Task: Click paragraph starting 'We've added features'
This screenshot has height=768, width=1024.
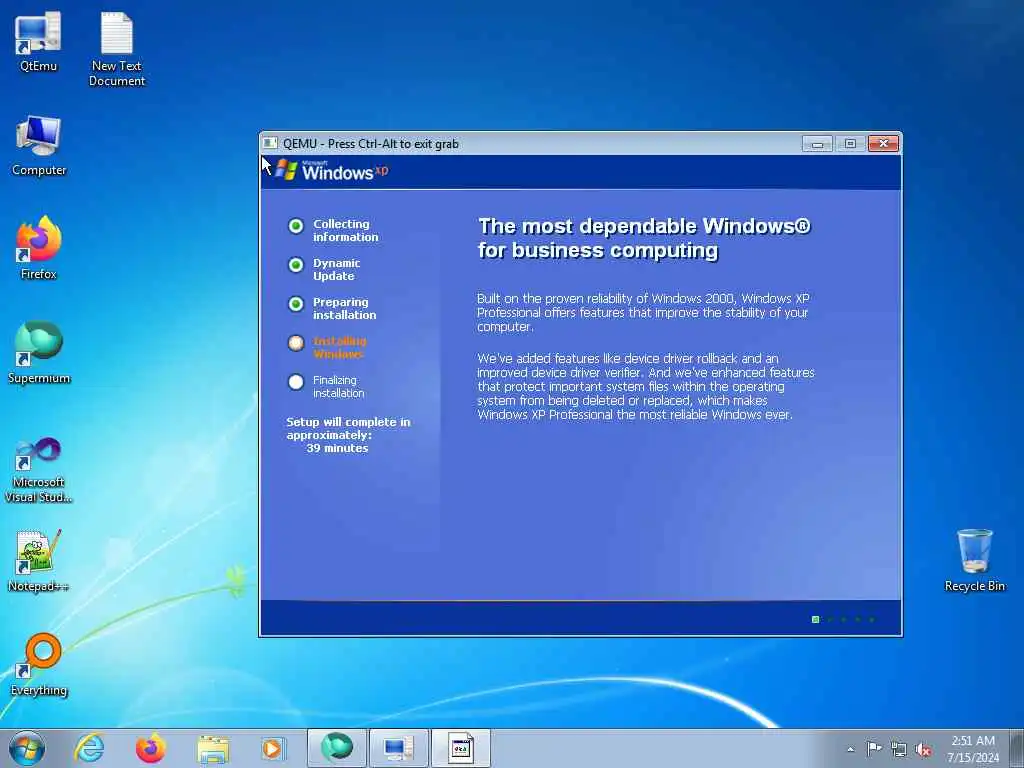Action: click(646, 387)
